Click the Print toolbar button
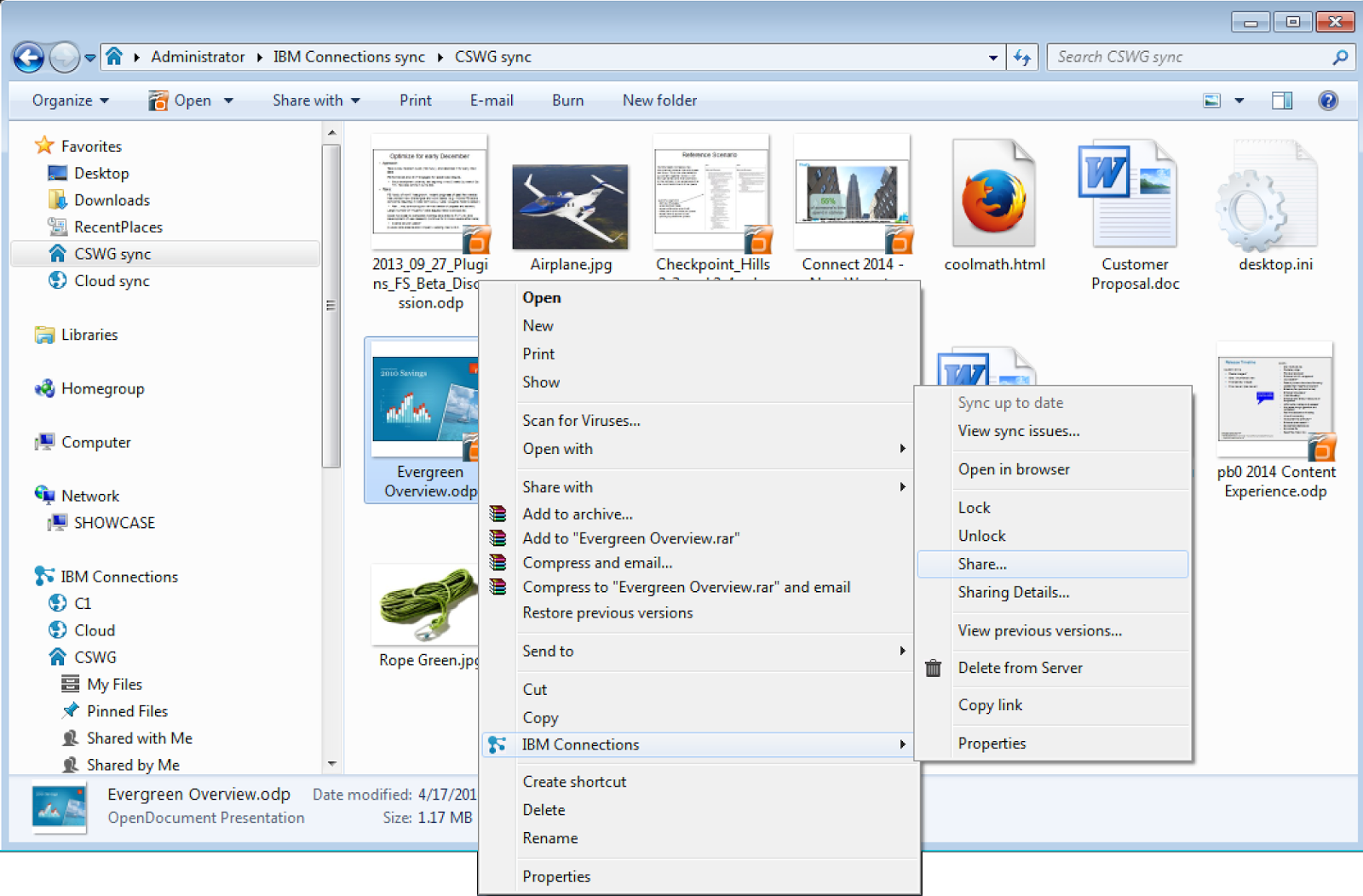This screenshot has height=896, width=1363. (416, 101)
